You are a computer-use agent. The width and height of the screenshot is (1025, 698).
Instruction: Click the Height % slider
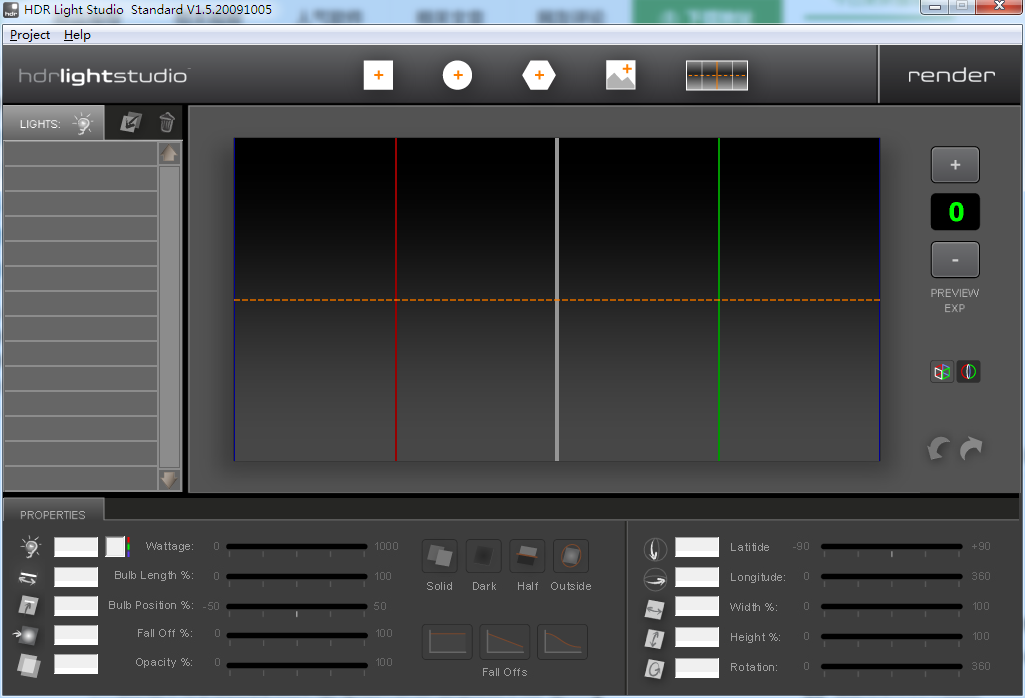coord(892,637)
